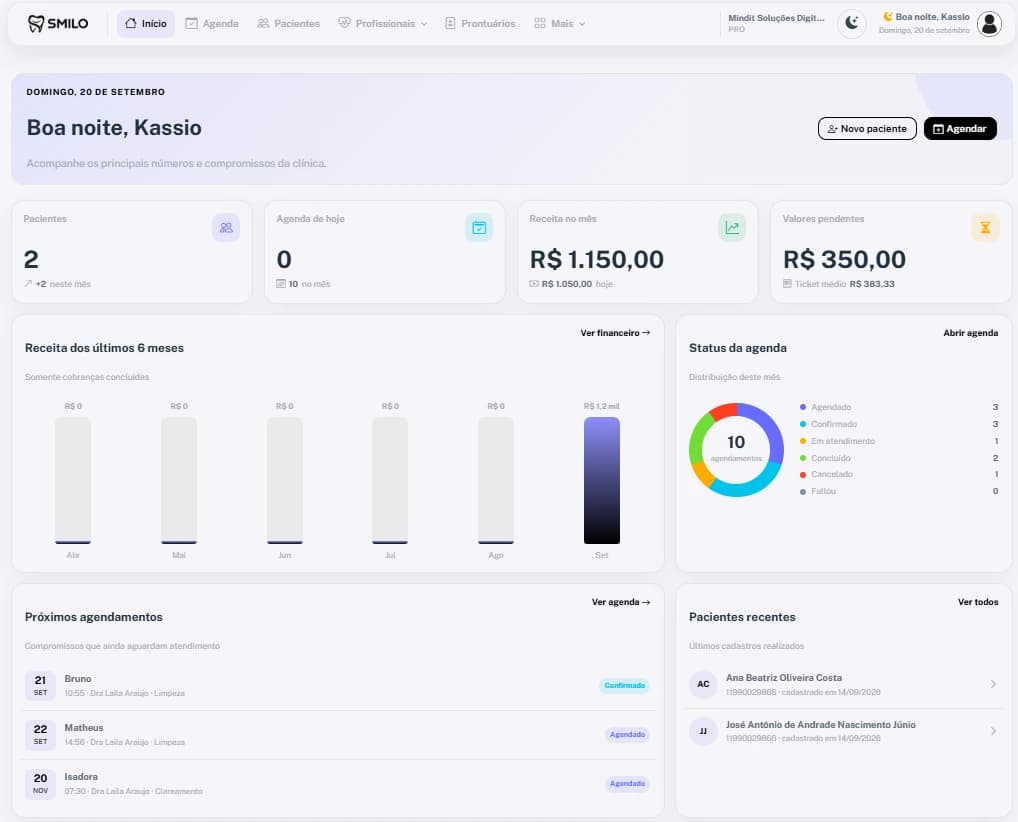Open José Antônio de Andrade chevron

point(993,731)
